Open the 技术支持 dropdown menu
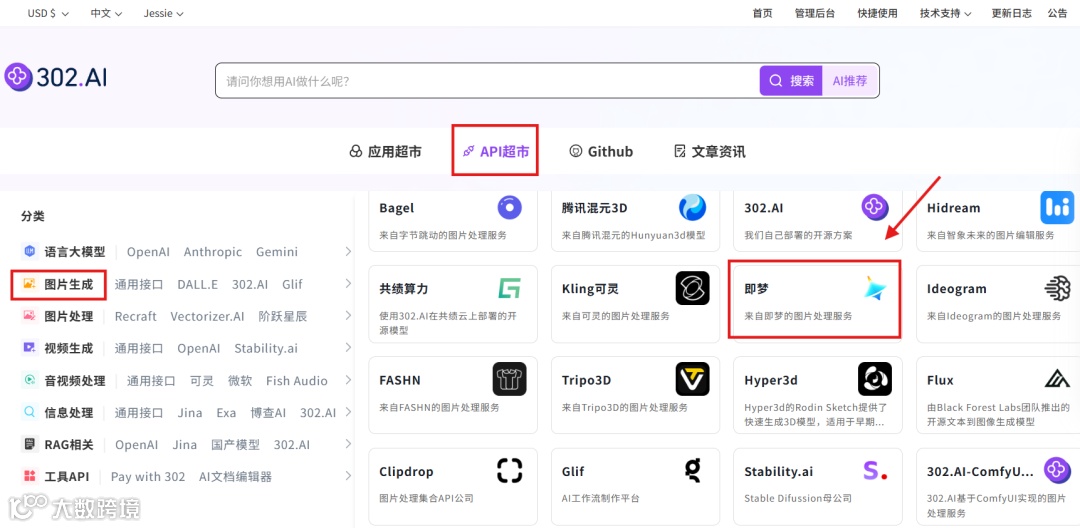 click(x=945, y=13)
